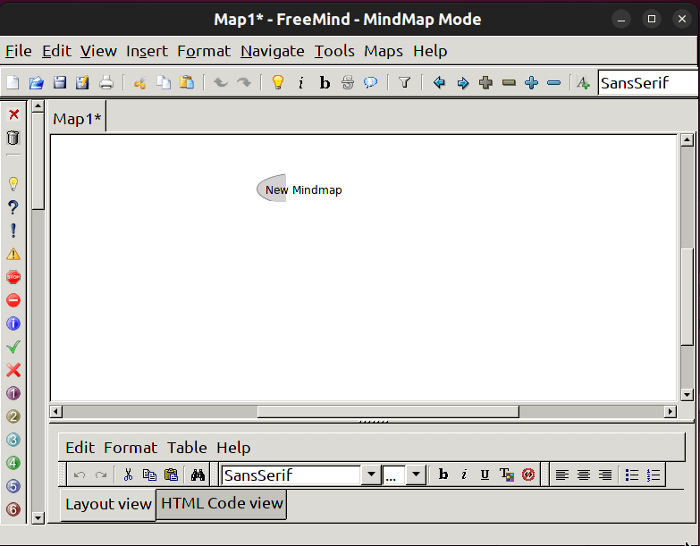This screenshot has height=546, width=700.
Task: Click the blue minus icon
Action: [554, 83]
